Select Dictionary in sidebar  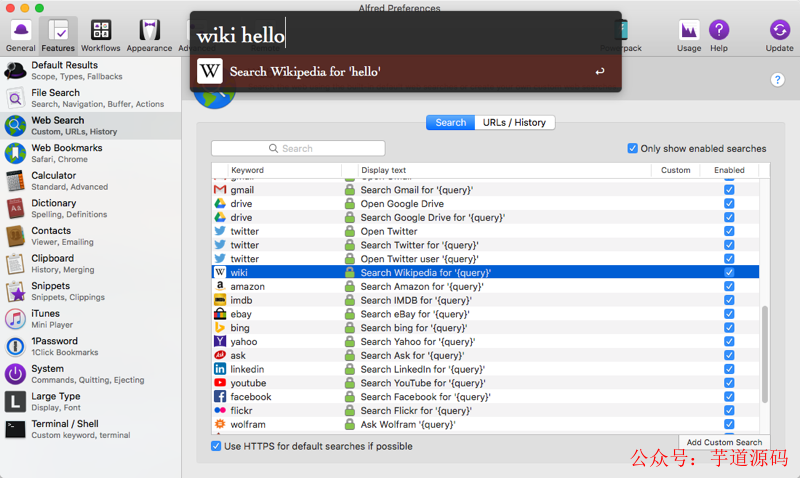click(91, 208)
